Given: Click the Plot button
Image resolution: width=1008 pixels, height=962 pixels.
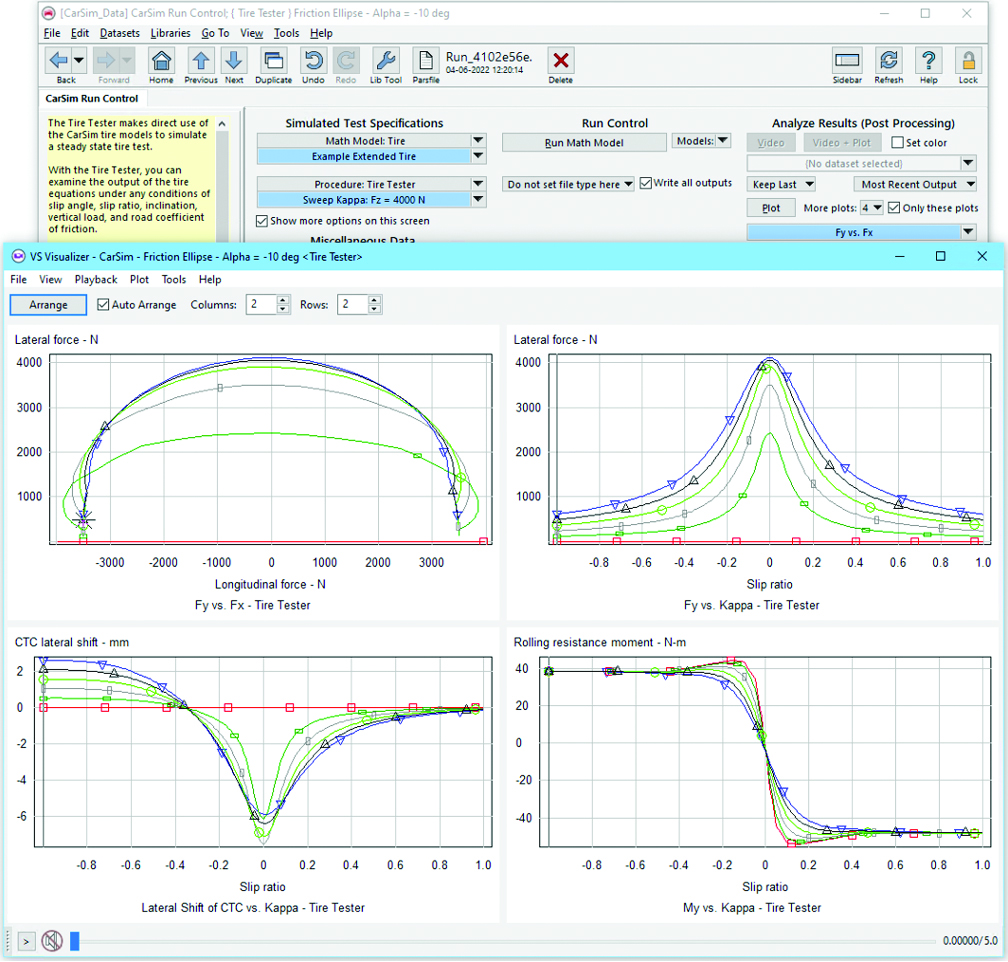Looking at the screenshot, I should 771,208.
